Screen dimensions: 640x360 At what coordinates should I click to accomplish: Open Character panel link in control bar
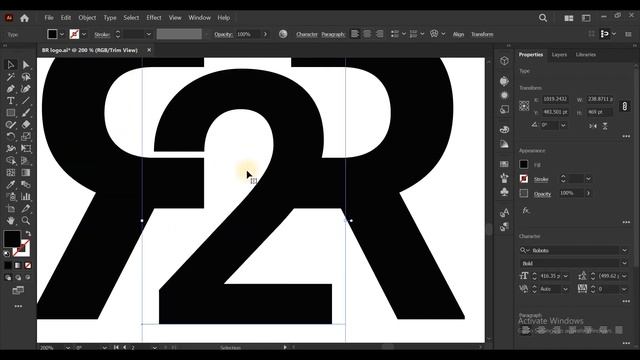click(x=307, y=34)
